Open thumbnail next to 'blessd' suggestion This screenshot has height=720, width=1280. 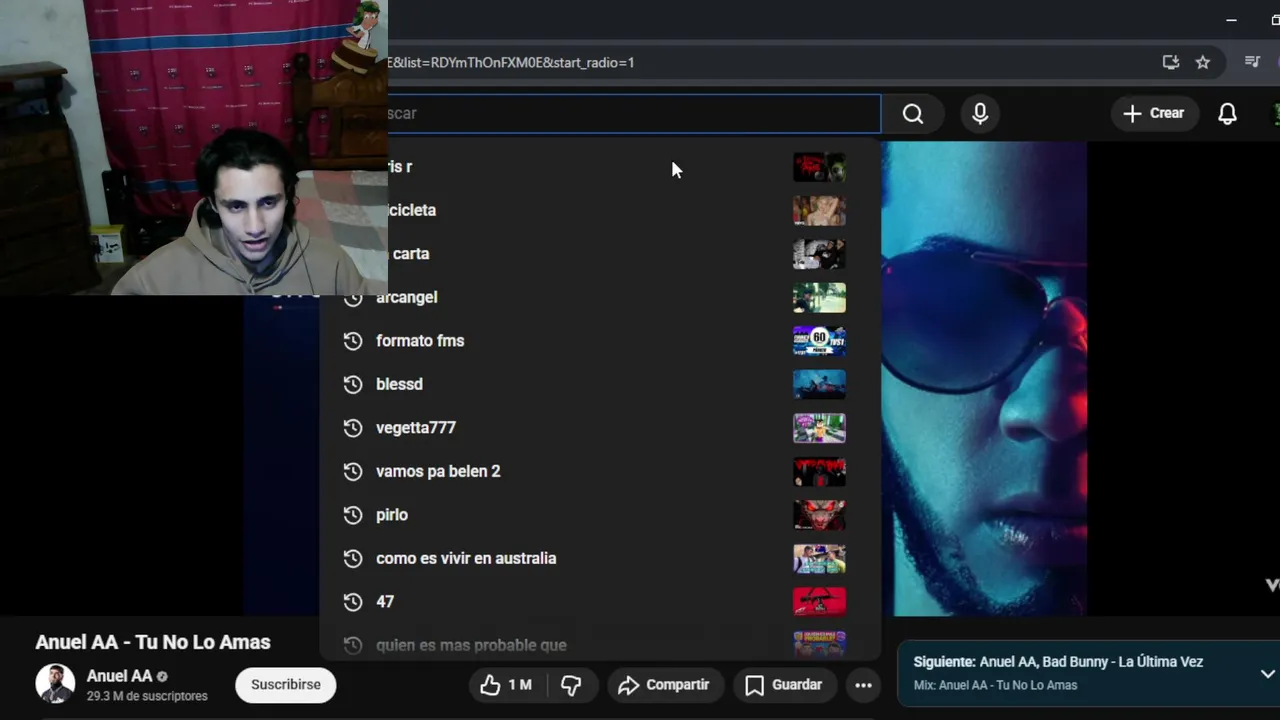pyautogui.click(x=819, y=385)
